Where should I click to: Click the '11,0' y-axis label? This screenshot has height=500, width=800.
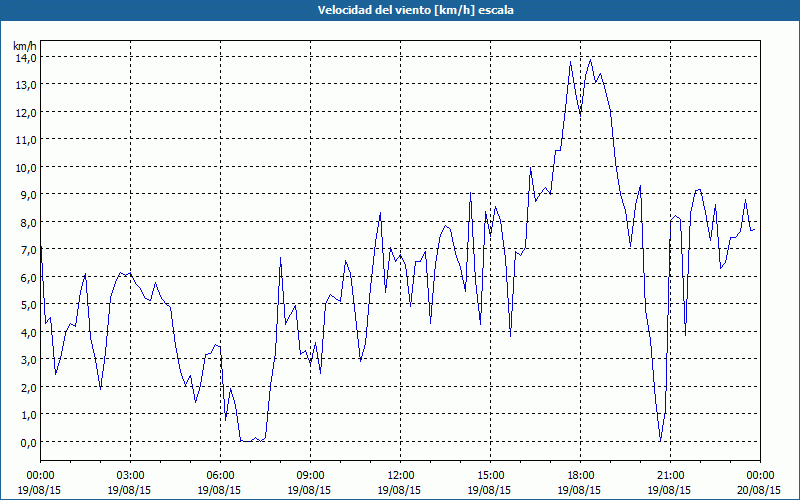[27, 141]
